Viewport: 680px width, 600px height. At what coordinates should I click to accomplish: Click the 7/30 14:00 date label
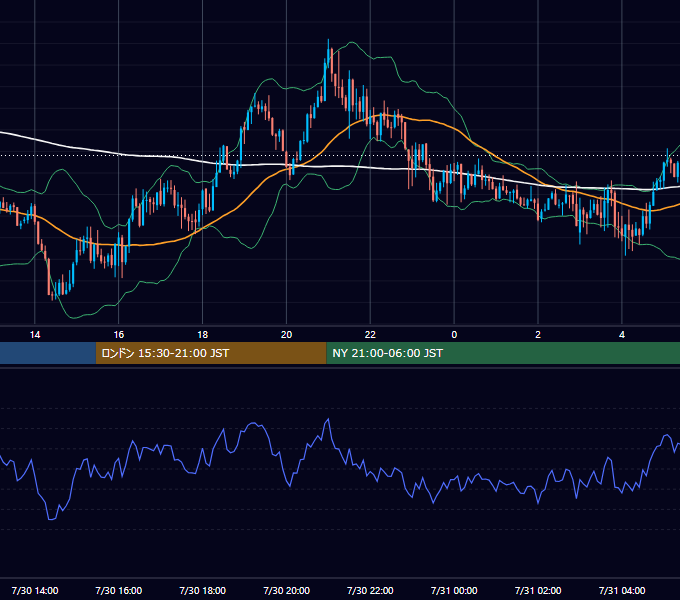(x=35, y=590)
